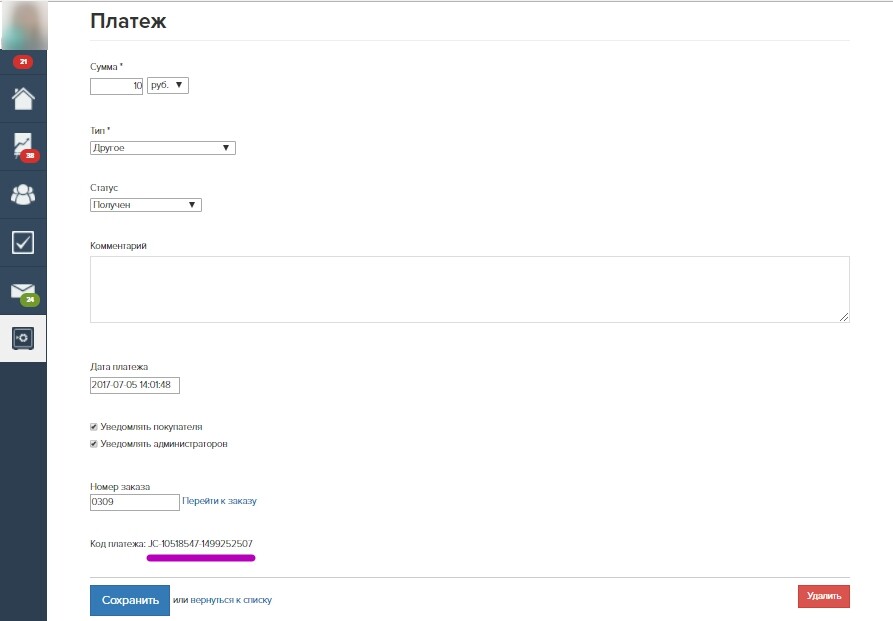Open the users group icon in sidebar
Image resolution: width=893 pixels, height=621 pixels.
click(23, 195)
